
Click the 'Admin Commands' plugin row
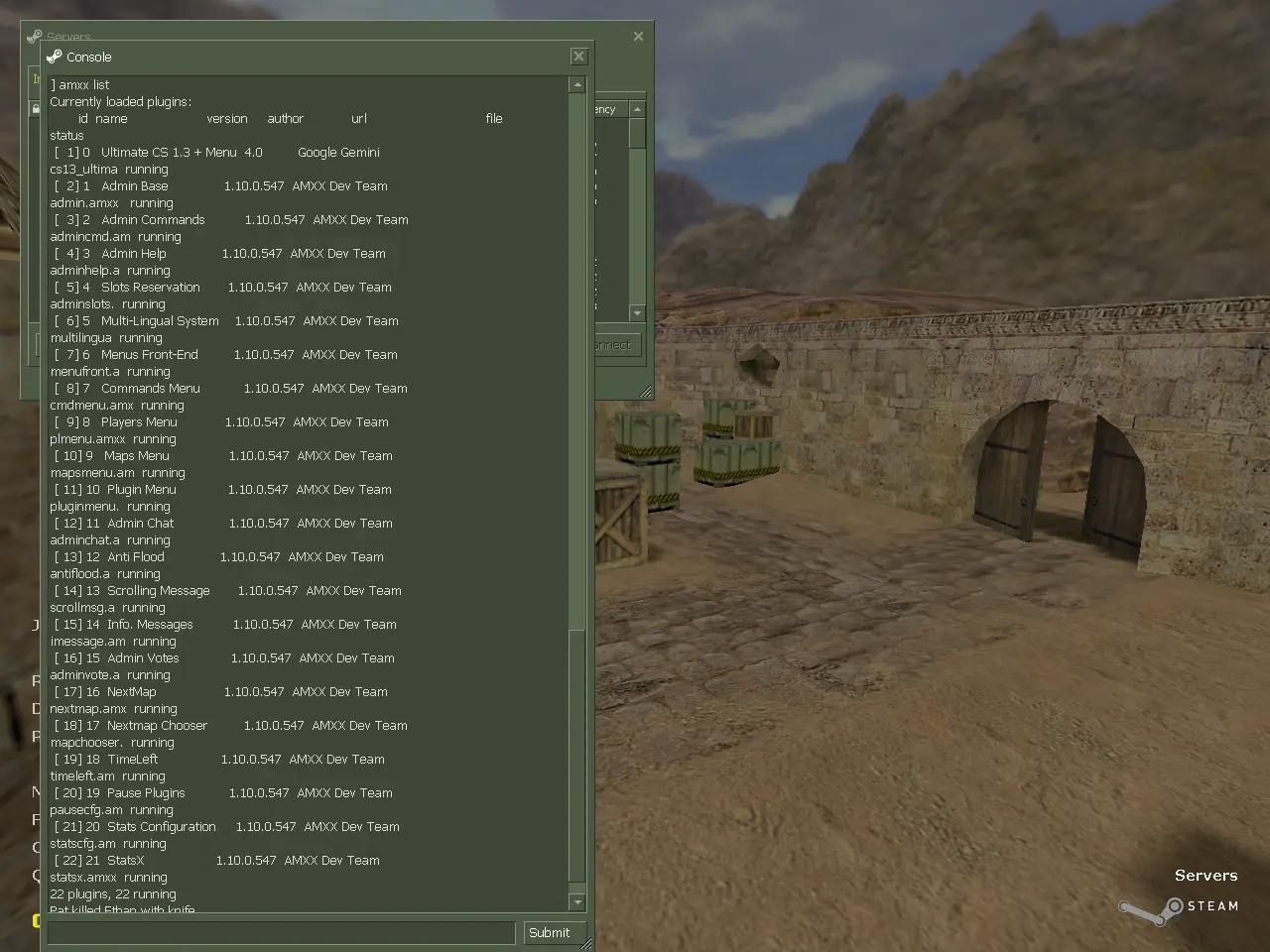[231, 220]
